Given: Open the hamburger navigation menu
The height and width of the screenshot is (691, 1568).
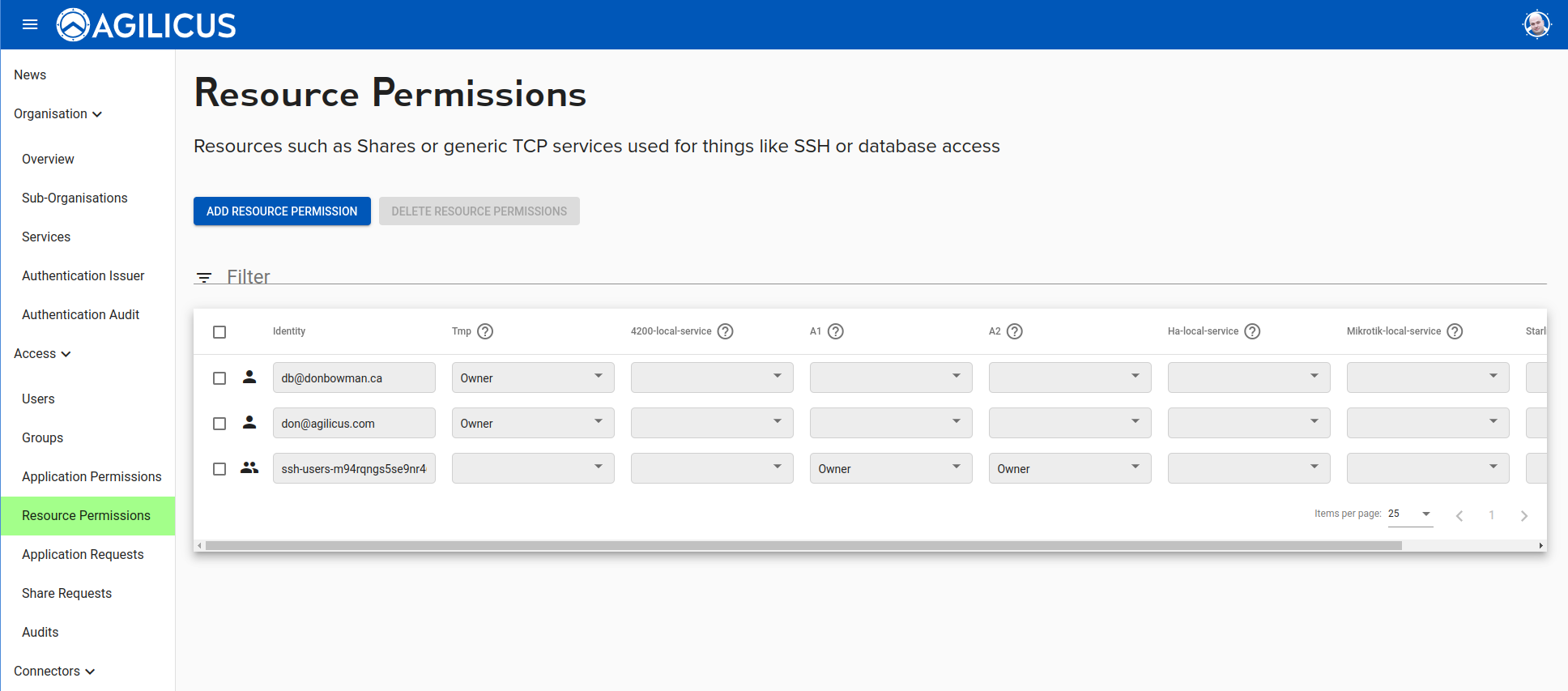Looking at the screenshot, I should coord(30,24).
